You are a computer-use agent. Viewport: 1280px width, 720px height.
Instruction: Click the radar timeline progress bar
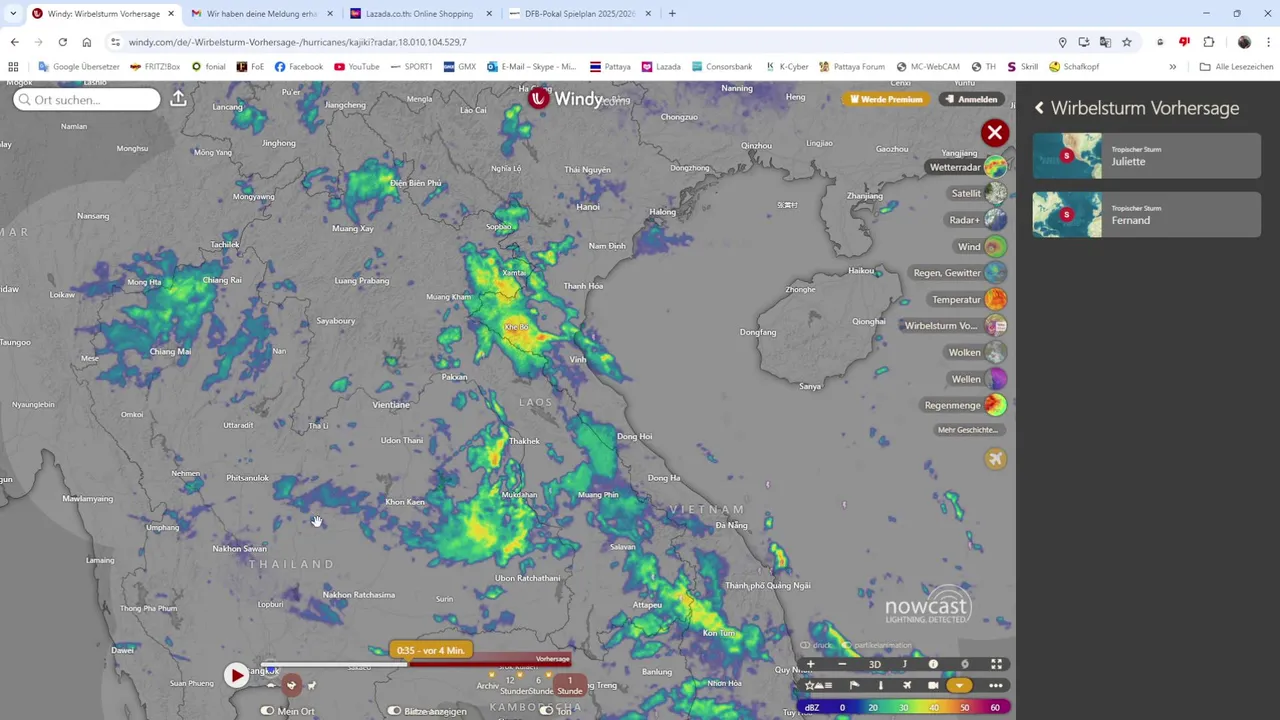tap(415, 664)
